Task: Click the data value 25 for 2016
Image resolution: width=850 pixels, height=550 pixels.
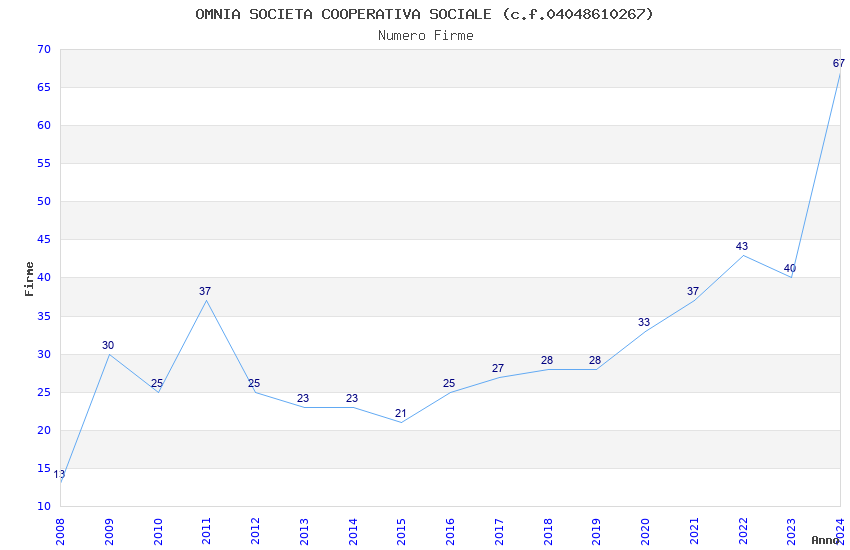Action: pos(449,383)
